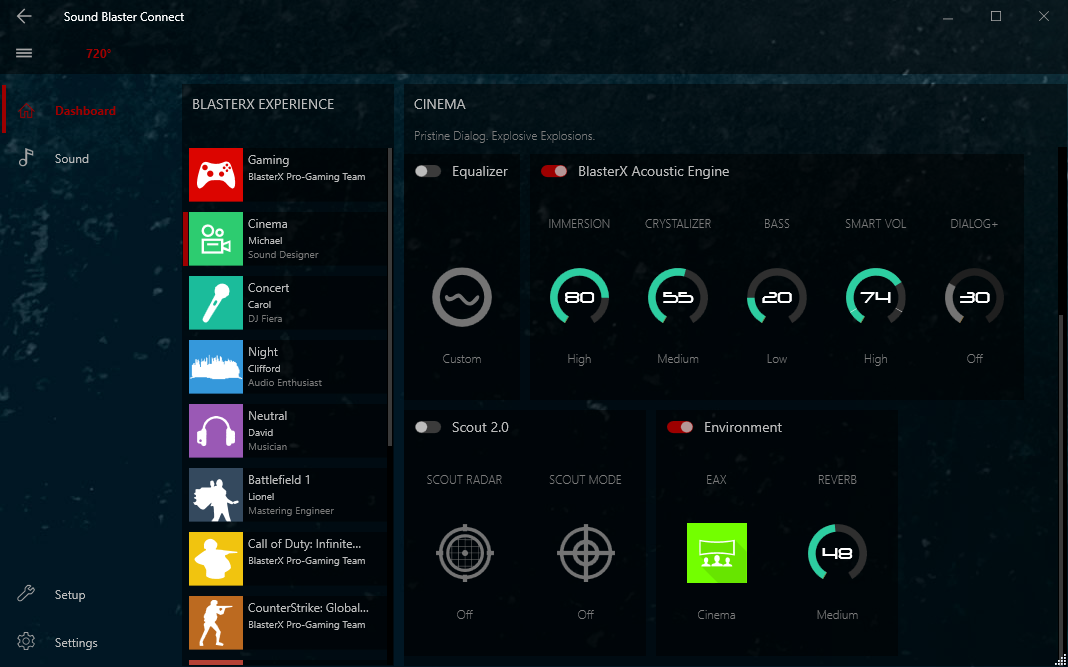This screenshot has width=1068, height=667.
Task: Click the SMART VOL label
Action: tap(875, 223)
